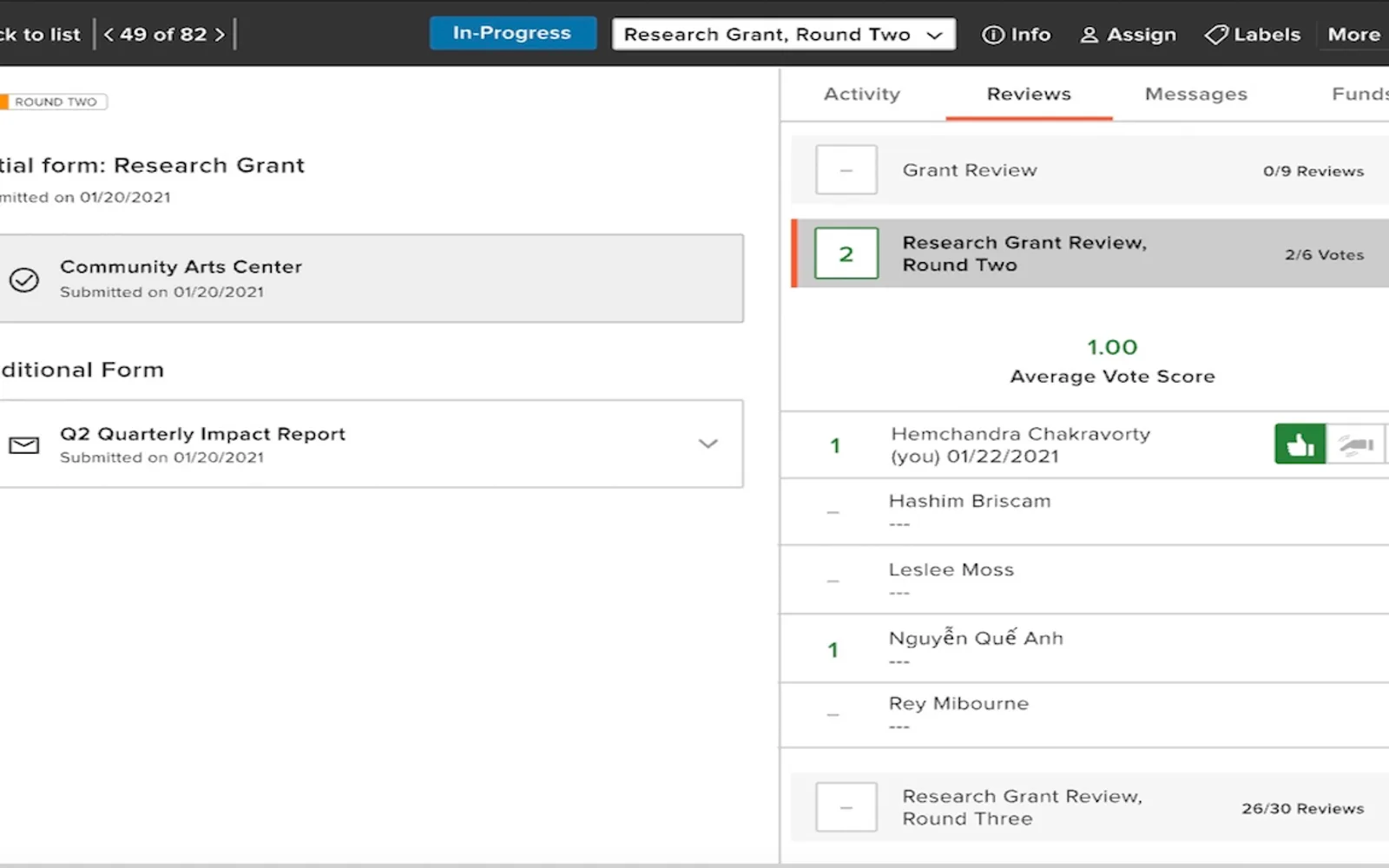Screen dimensions: 1389x868
Task: Click the 26/30 Reviews count
Action: [1303, 808]
